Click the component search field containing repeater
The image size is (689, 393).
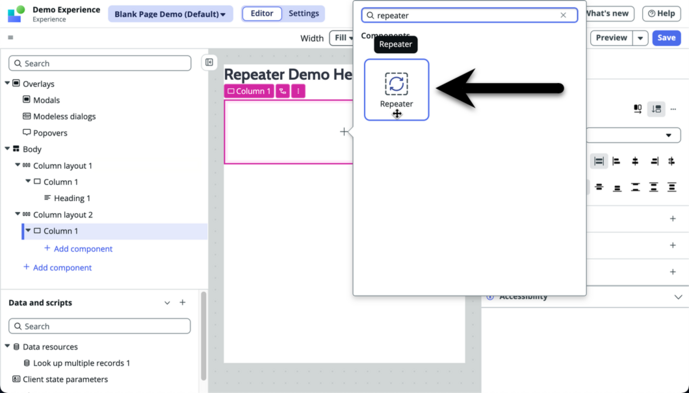click(469, 15)
